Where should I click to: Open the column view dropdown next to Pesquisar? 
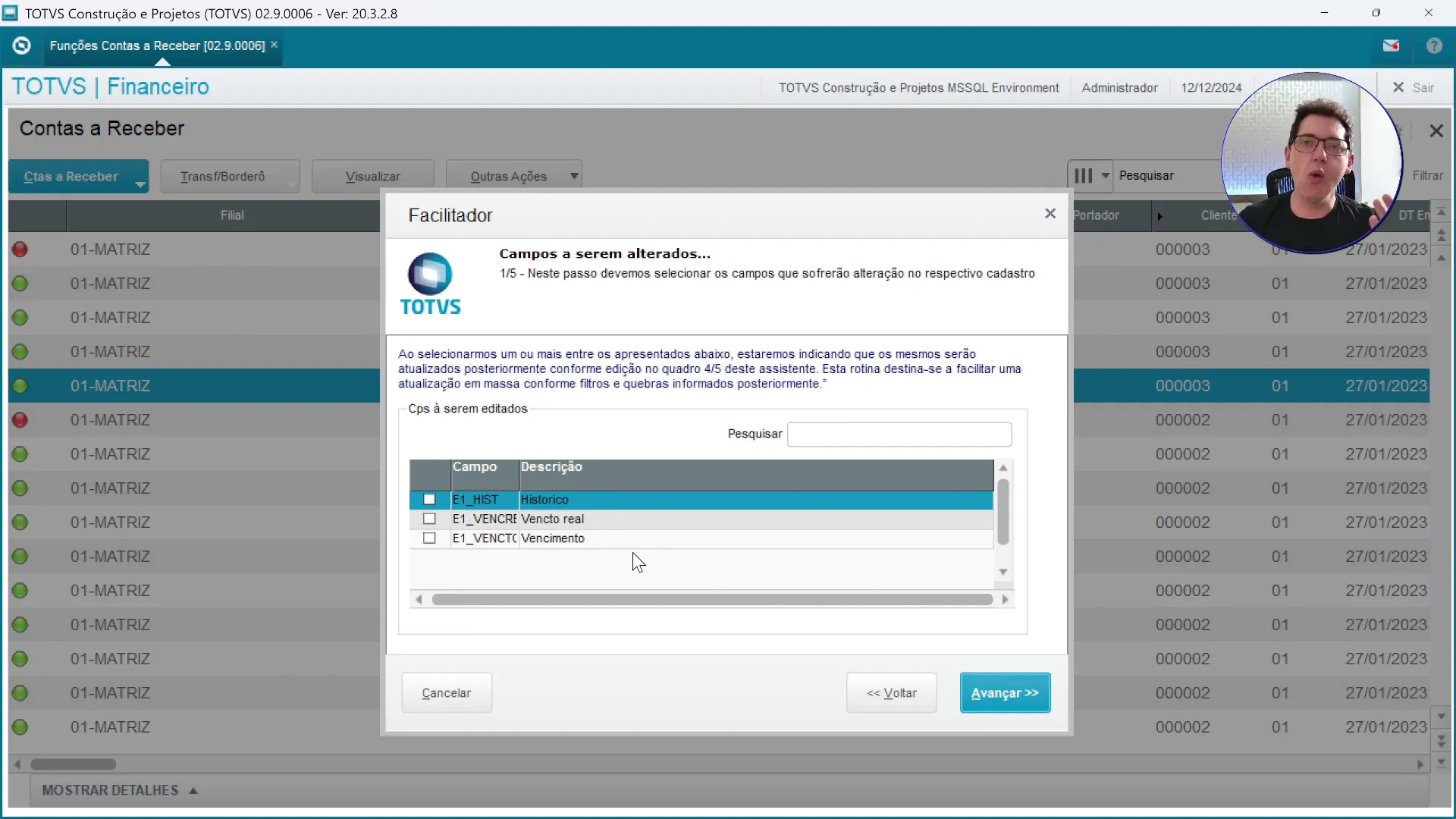click(x=1106, y=175)
